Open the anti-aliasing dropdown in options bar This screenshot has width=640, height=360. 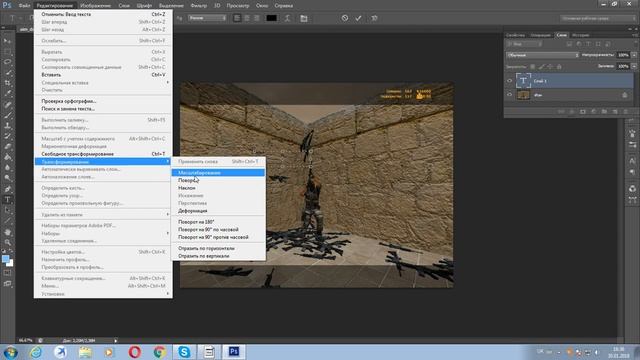tap(207, 18)
